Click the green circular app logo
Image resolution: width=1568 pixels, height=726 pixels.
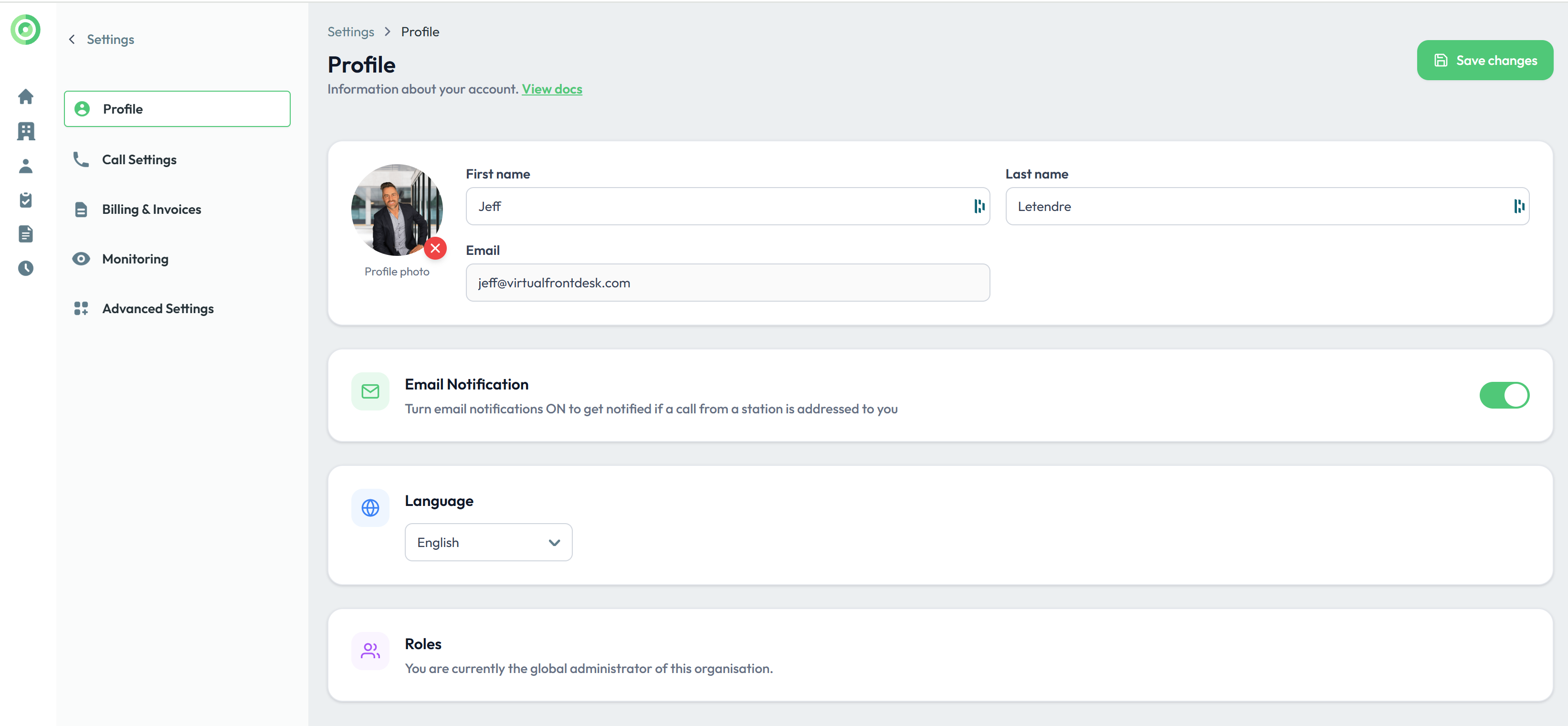(26, 29)
